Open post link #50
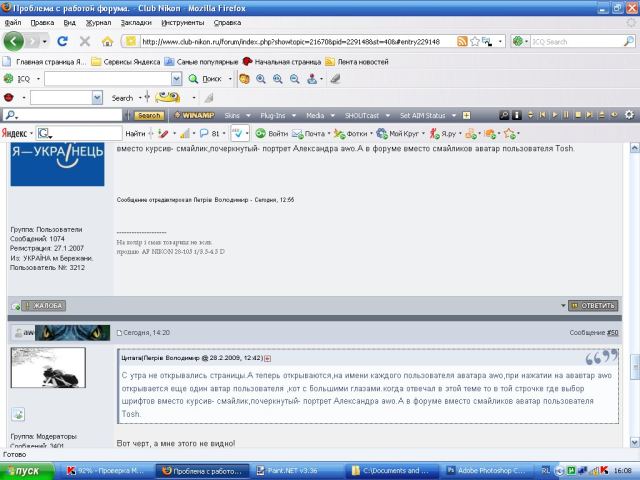 (612, 333)
